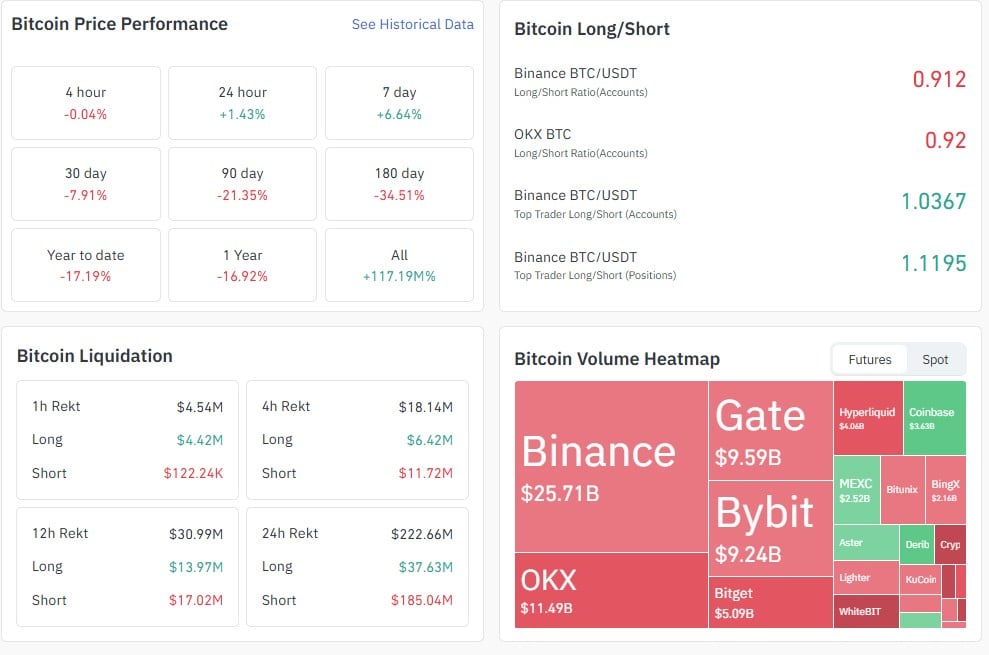Select the Futures heatmap tab
Image resolution: width=989 pixels, height=655 pixels.
click(869, 360)
